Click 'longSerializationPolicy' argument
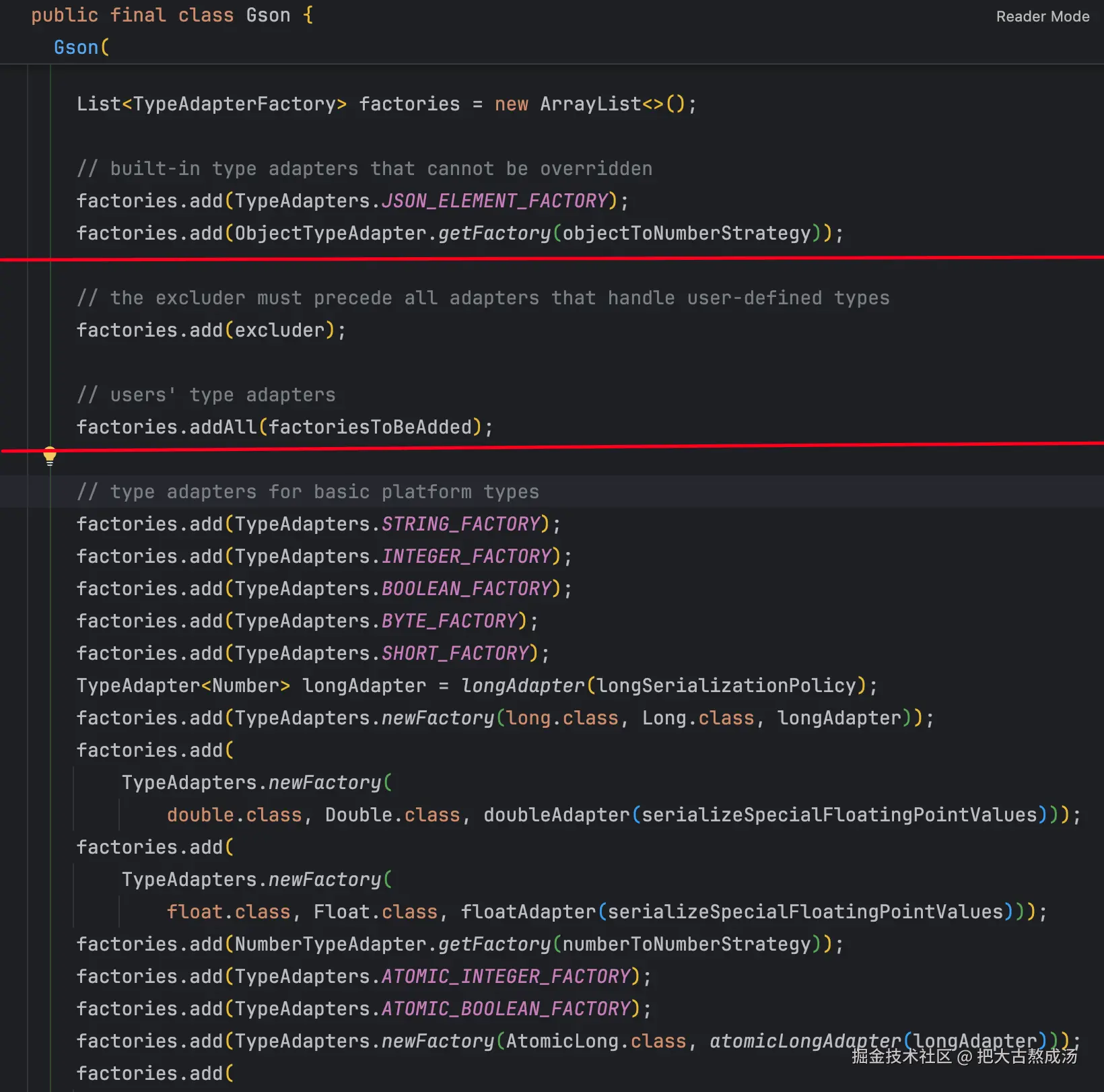 pos(726,686)
